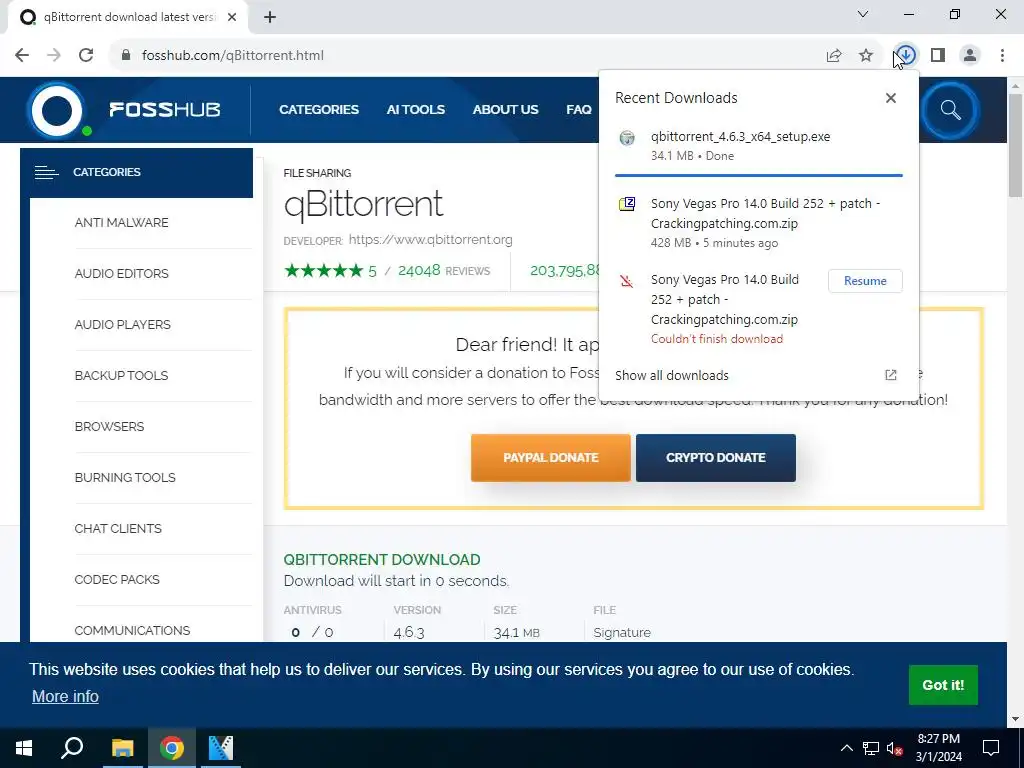This screenshot has width=1024, height=768.
Task: Open the site search magnifier
Action: coord(950,110)
